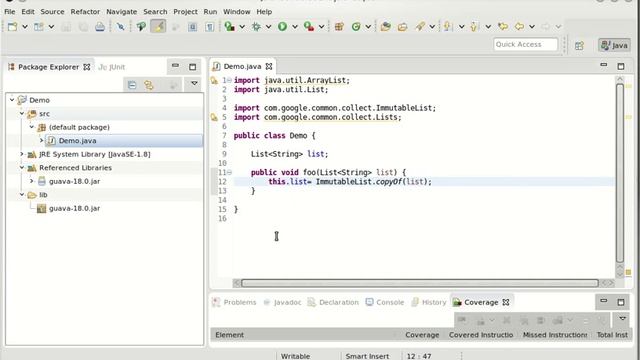Open the New Java Class dropdown arrow

coord(368,27)
